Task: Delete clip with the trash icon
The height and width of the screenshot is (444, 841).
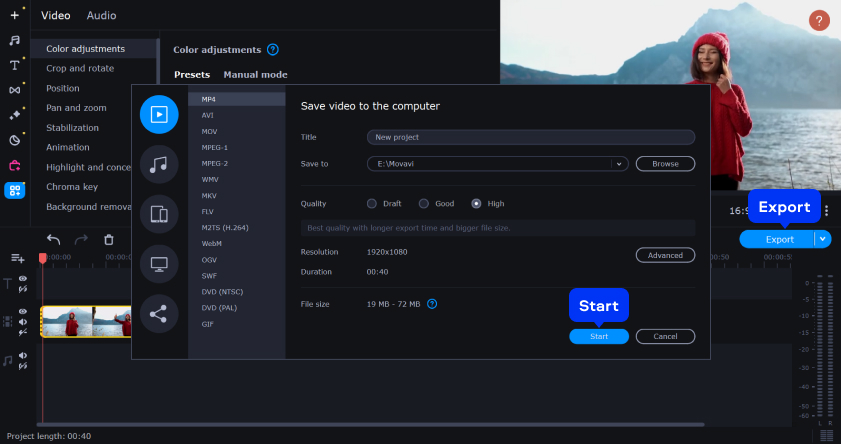Action: coord(109,240)
